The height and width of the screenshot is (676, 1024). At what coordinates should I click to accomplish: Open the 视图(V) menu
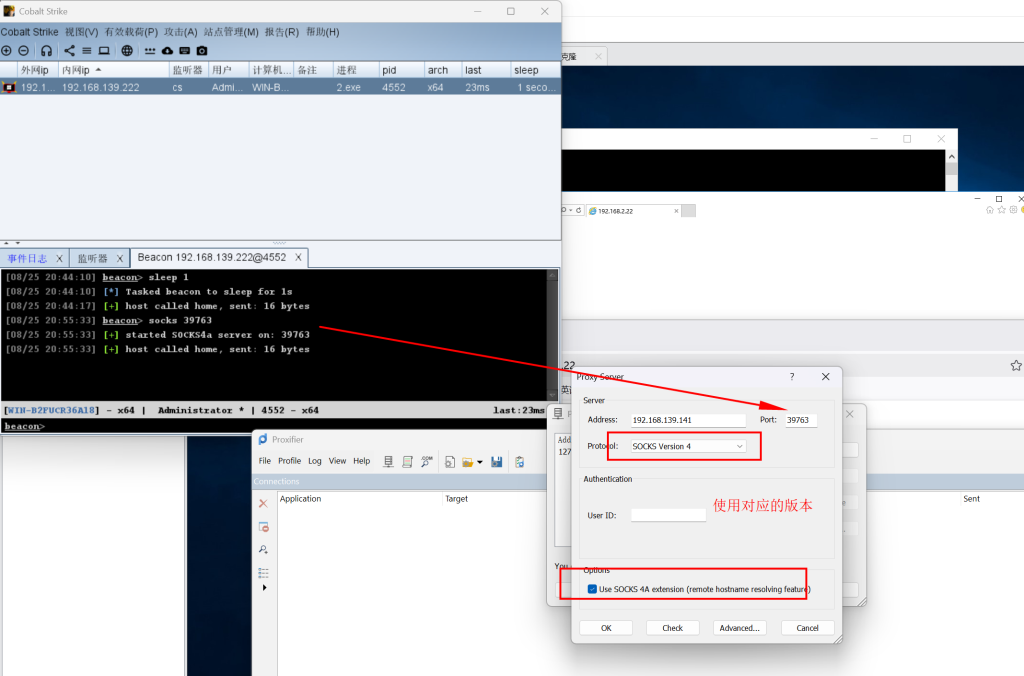[82, 32]
